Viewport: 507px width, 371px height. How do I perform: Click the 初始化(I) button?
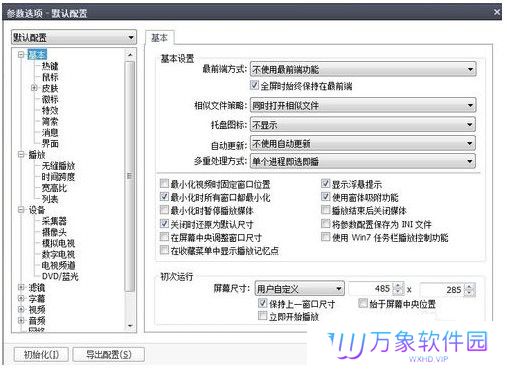[x=41, y=354]
